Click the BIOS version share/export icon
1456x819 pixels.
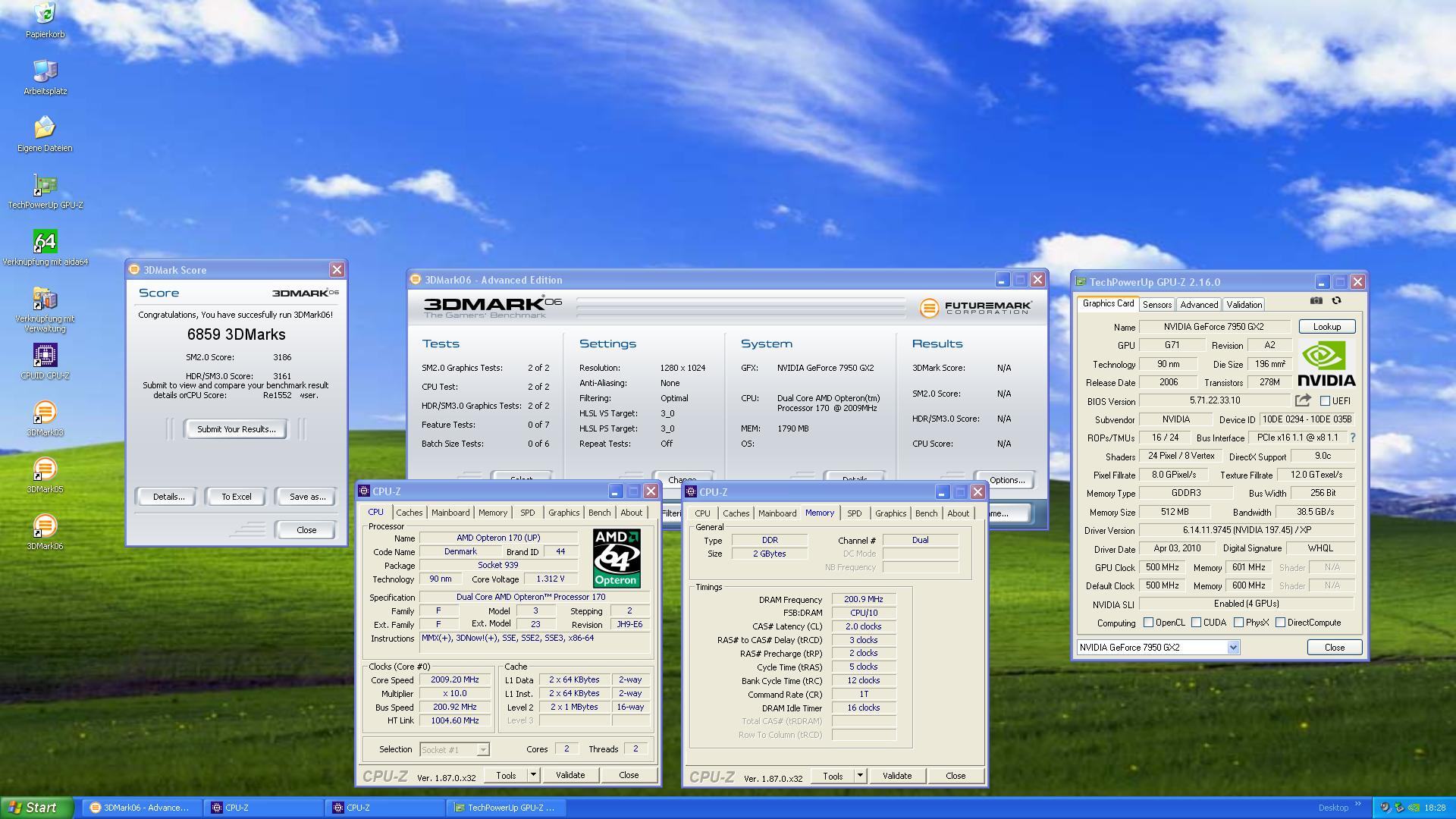[1303, 400]
